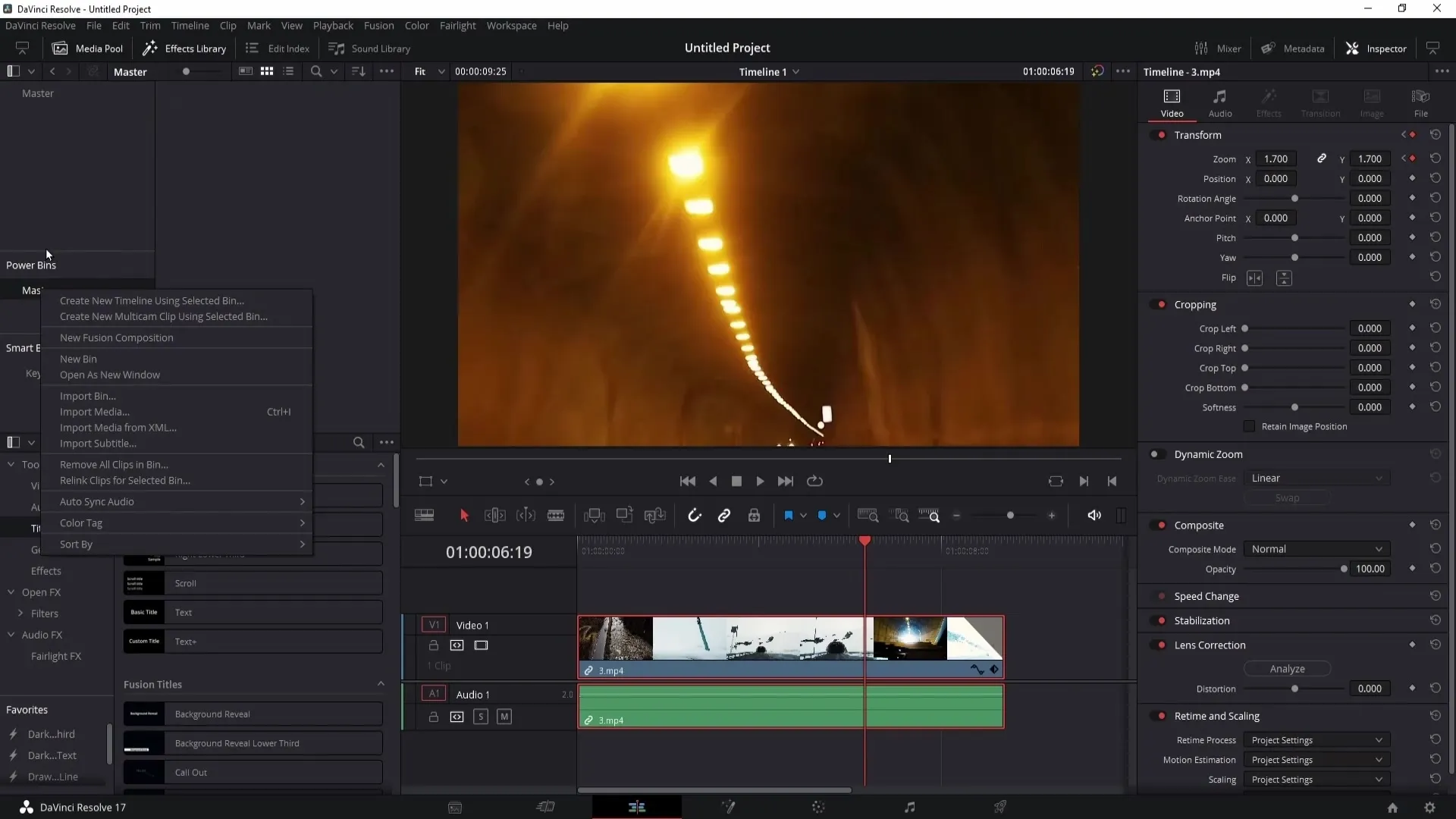Screen dimensions: 1456x819
Task: Click the Overwrite Clip icon
Action: (625, 515)
